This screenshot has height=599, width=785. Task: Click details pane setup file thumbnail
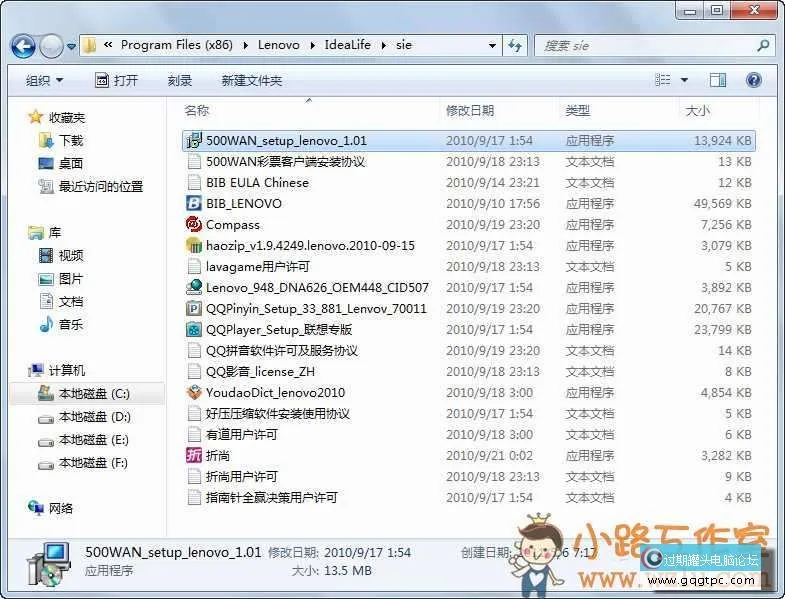tap(48, 564)
